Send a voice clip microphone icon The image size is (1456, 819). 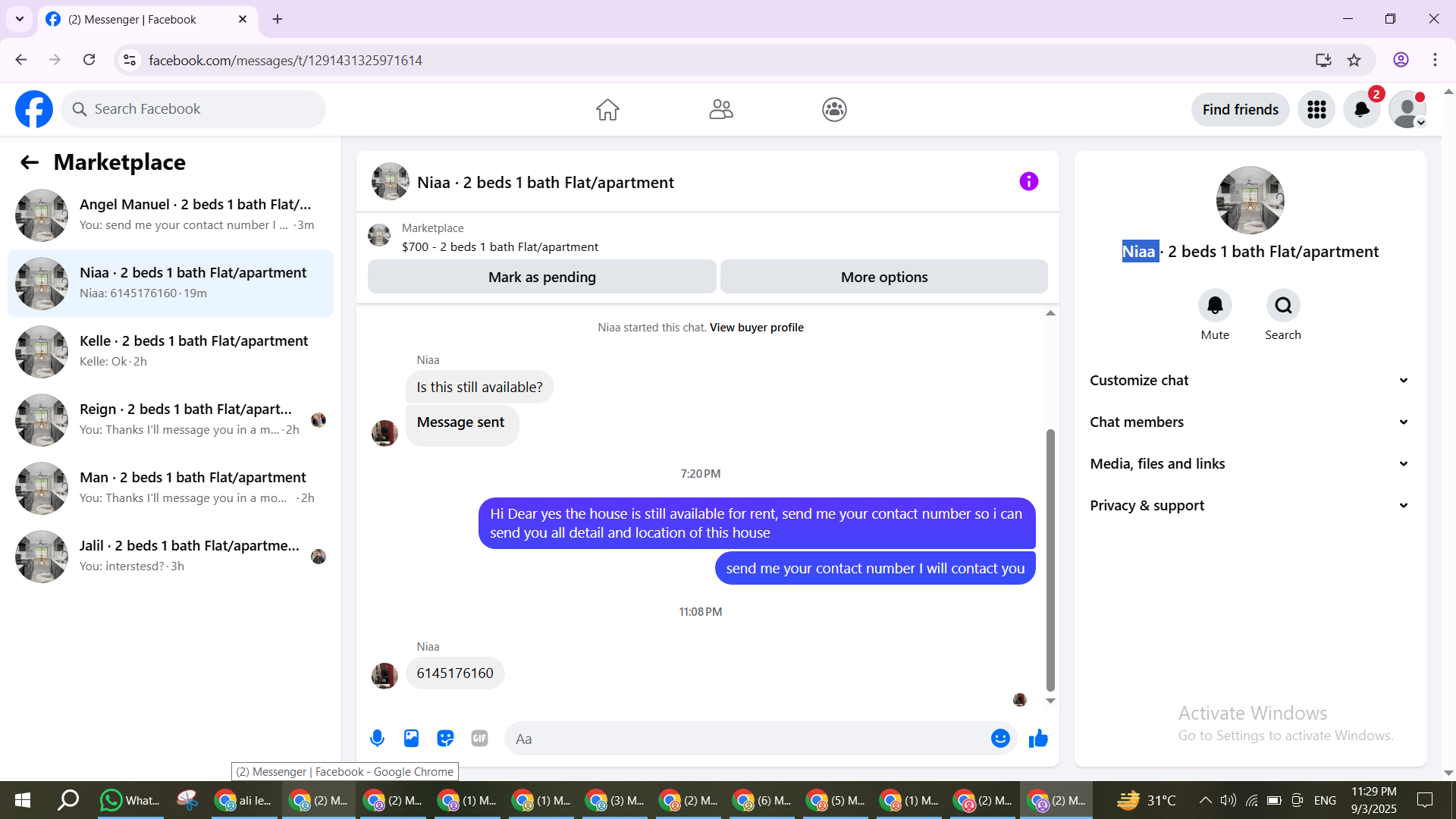pyautogui.click(x=377, y=739)
